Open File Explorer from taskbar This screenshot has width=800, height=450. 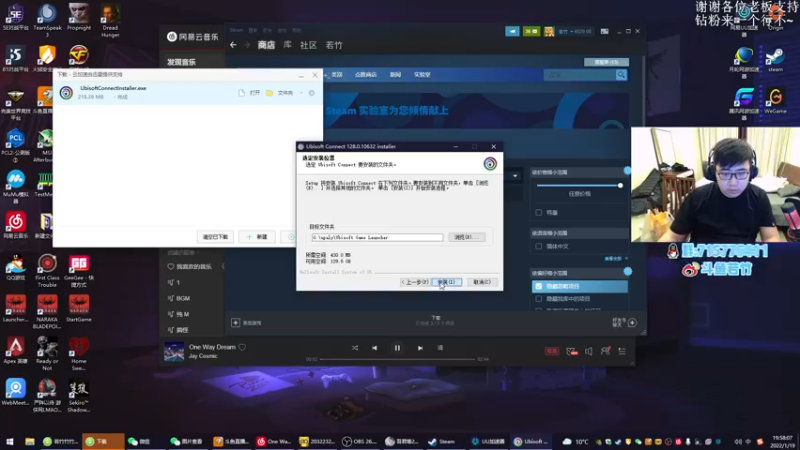coord(30,441)
